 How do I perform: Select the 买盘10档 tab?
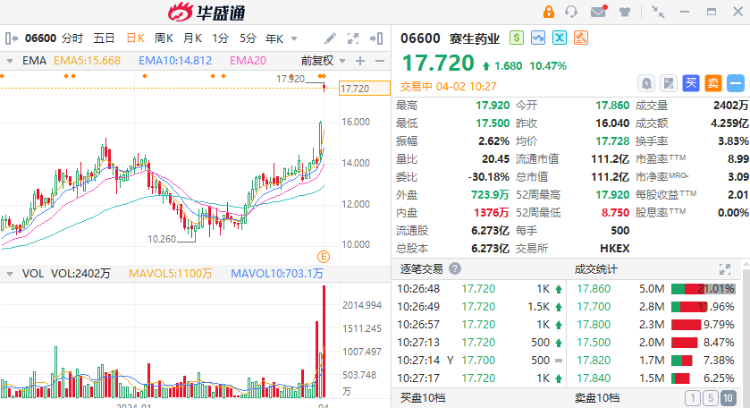[x=423, y=397]
